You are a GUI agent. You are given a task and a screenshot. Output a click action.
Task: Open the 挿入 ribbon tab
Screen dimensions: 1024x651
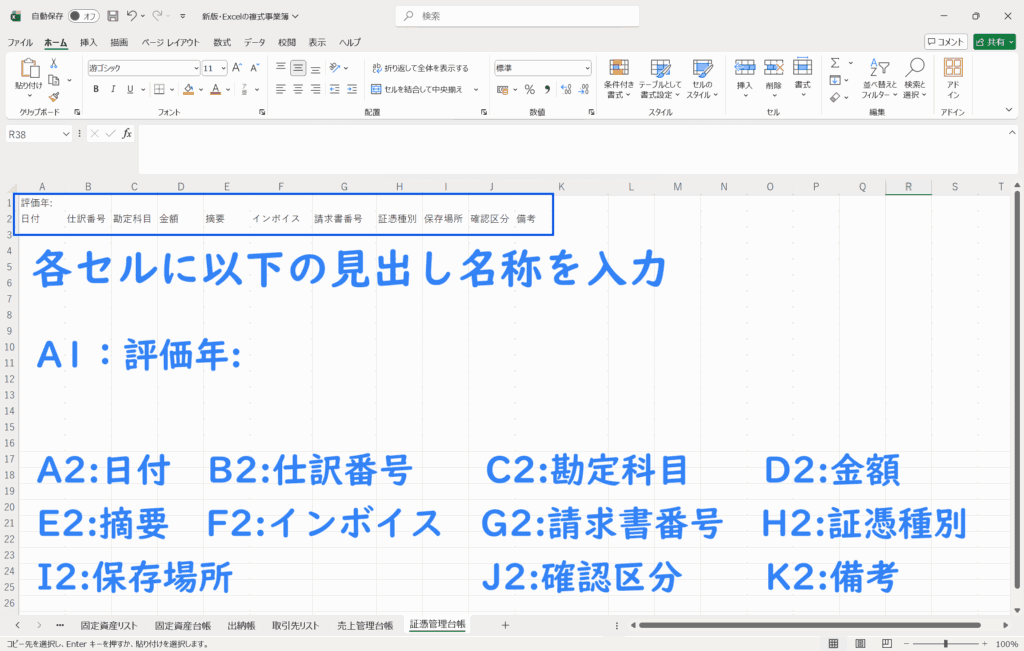coord(88,42)
